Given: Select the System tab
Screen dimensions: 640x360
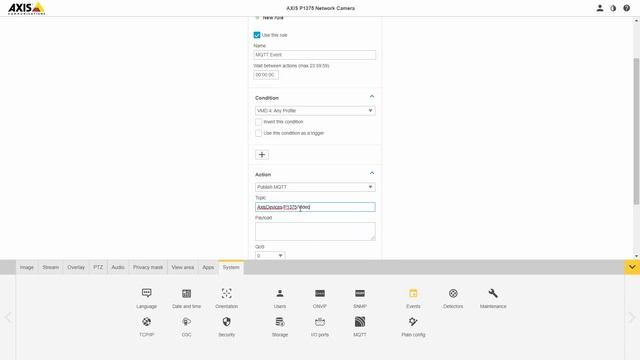Looking at the screenshot, I should (x=231, y=267).
